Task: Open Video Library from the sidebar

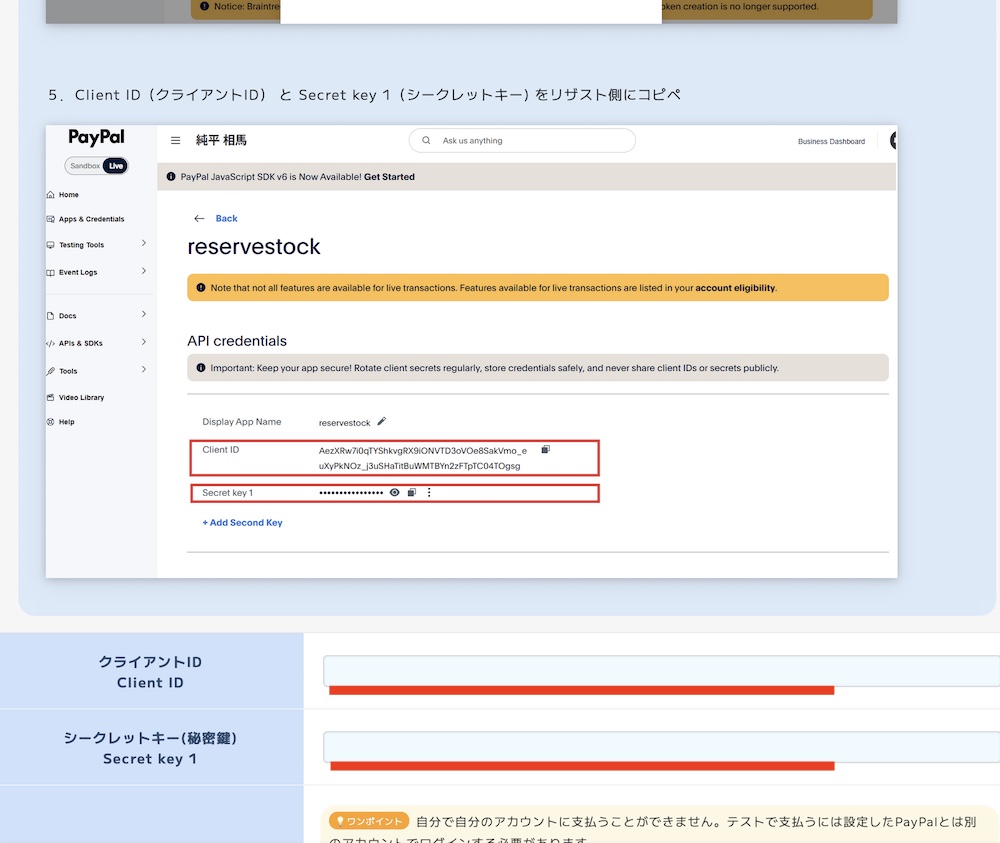Action: coord(81,398)
